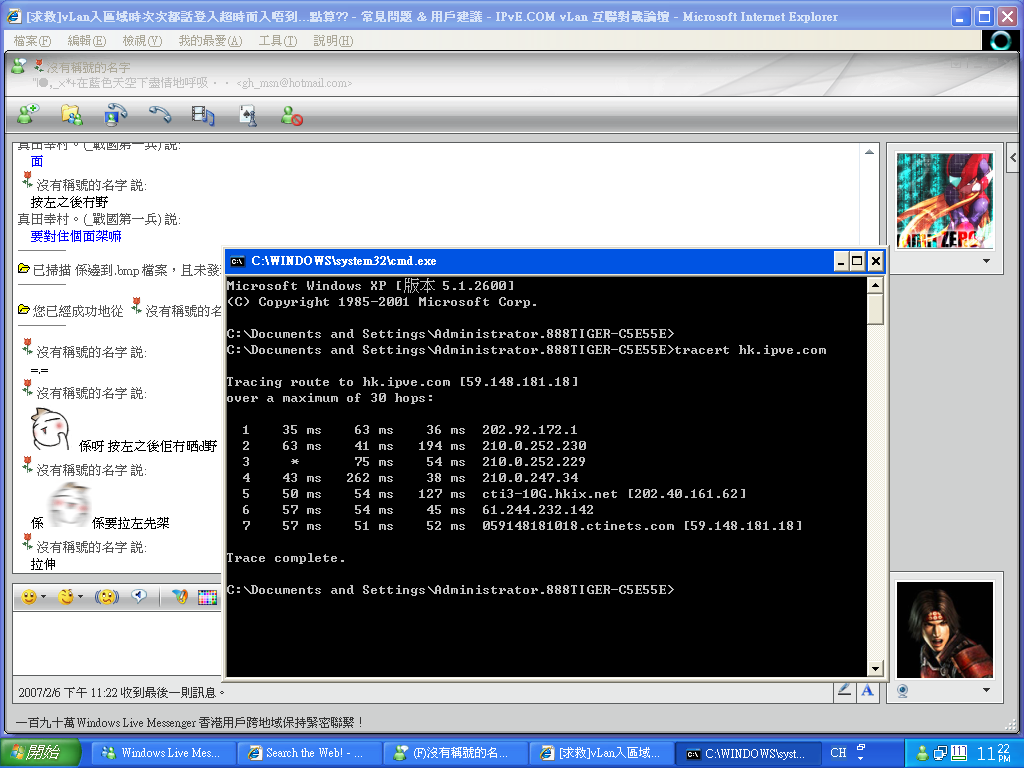Open the 編輯(E) menu
This screenshot has height=768, width=1024.
[x=87, y=40]
